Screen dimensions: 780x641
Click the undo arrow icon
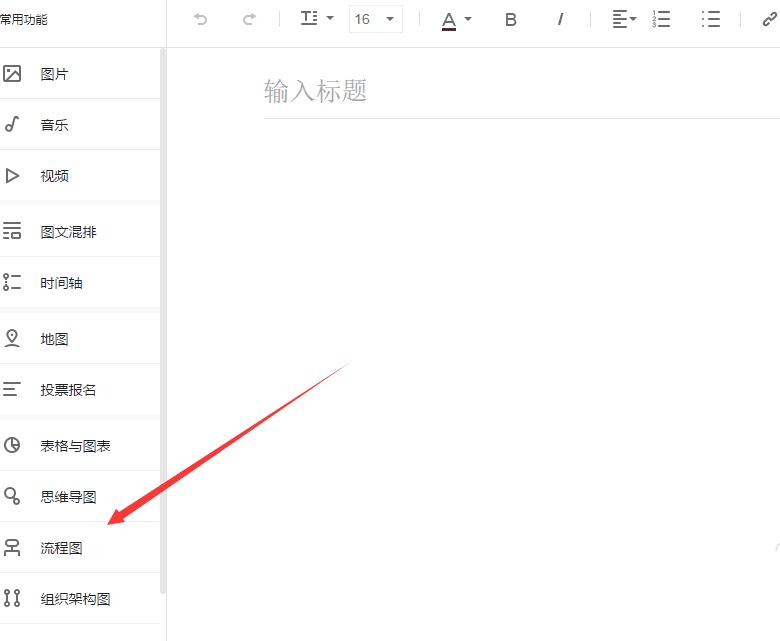[x=200, y=19]
